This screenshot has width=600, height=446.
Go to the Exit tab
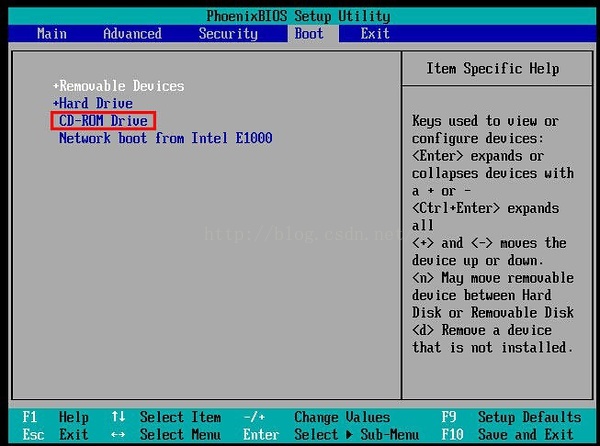click(x=375, y=34)
